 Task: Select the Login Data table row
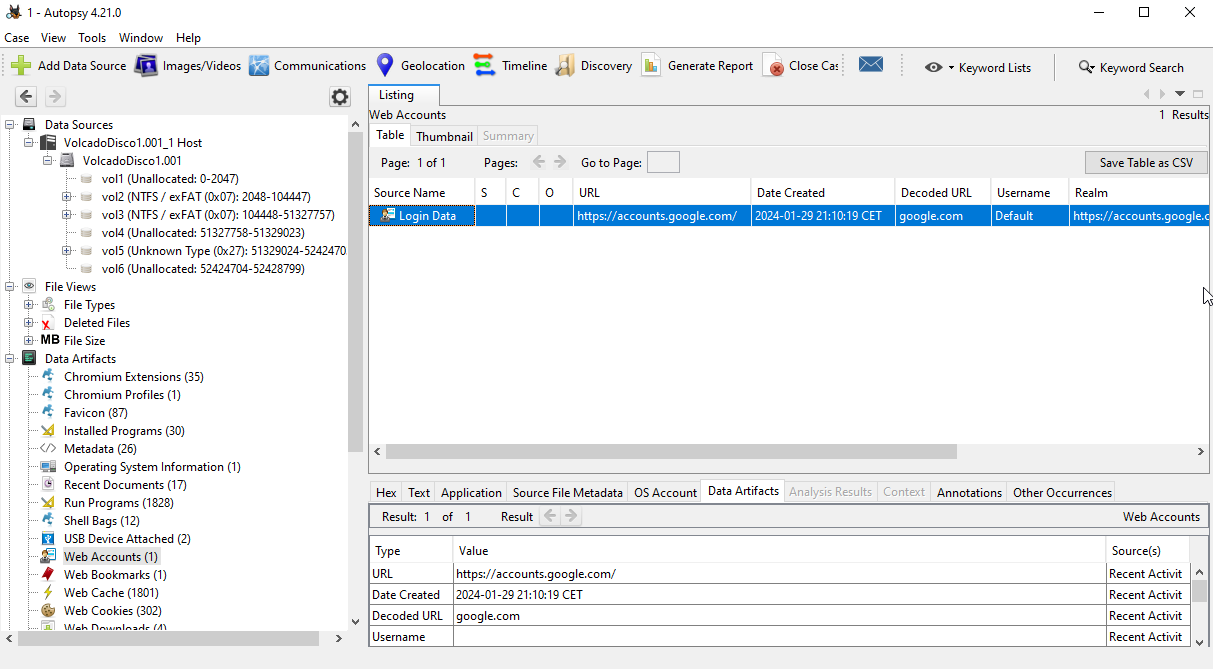[x=790, y=215]
